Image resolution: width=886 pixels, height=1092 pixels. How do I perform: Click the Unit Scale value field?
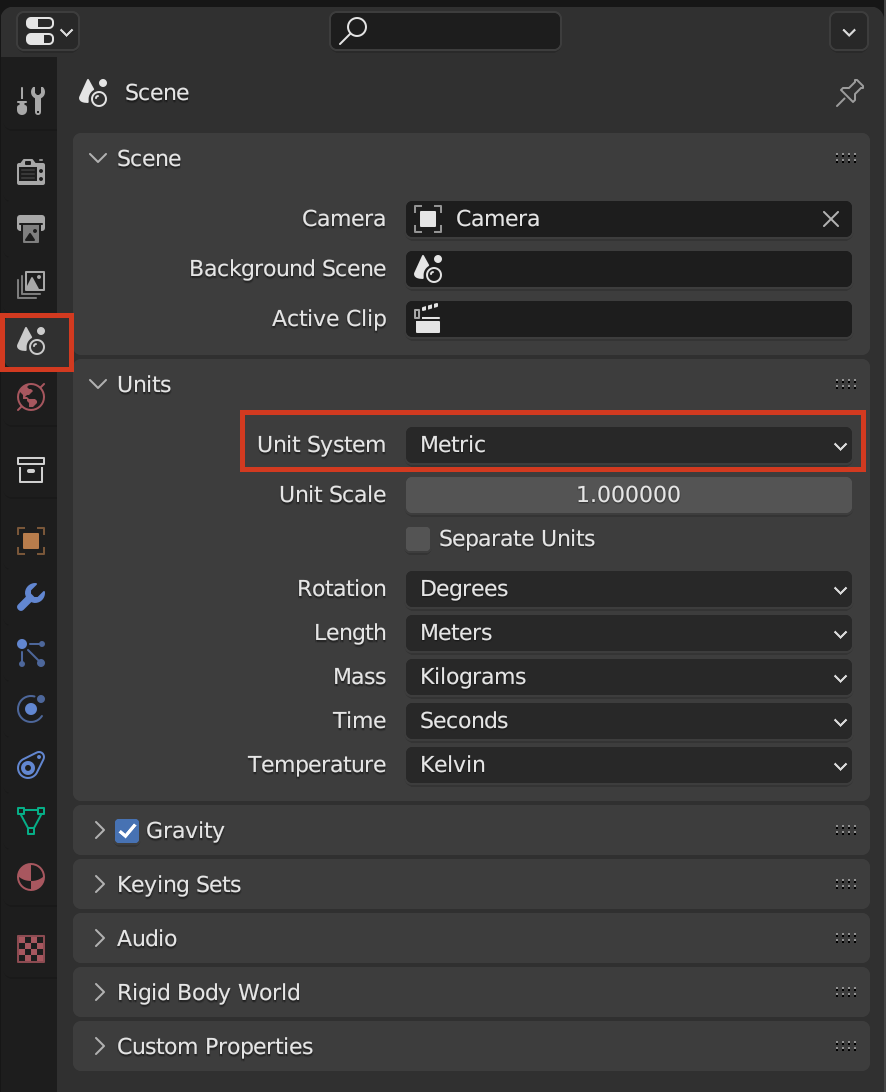628,495
